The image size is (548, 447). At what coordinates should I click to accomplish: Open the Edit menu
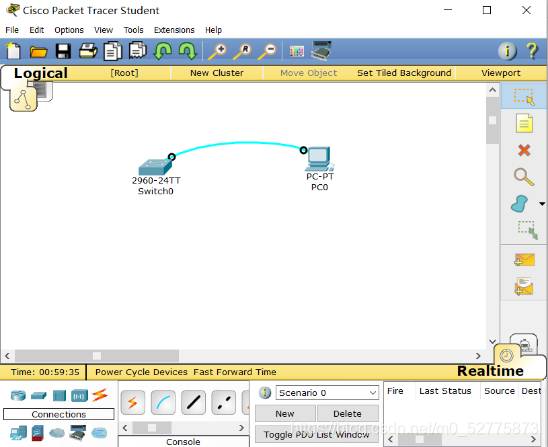[x=37, y=30]
